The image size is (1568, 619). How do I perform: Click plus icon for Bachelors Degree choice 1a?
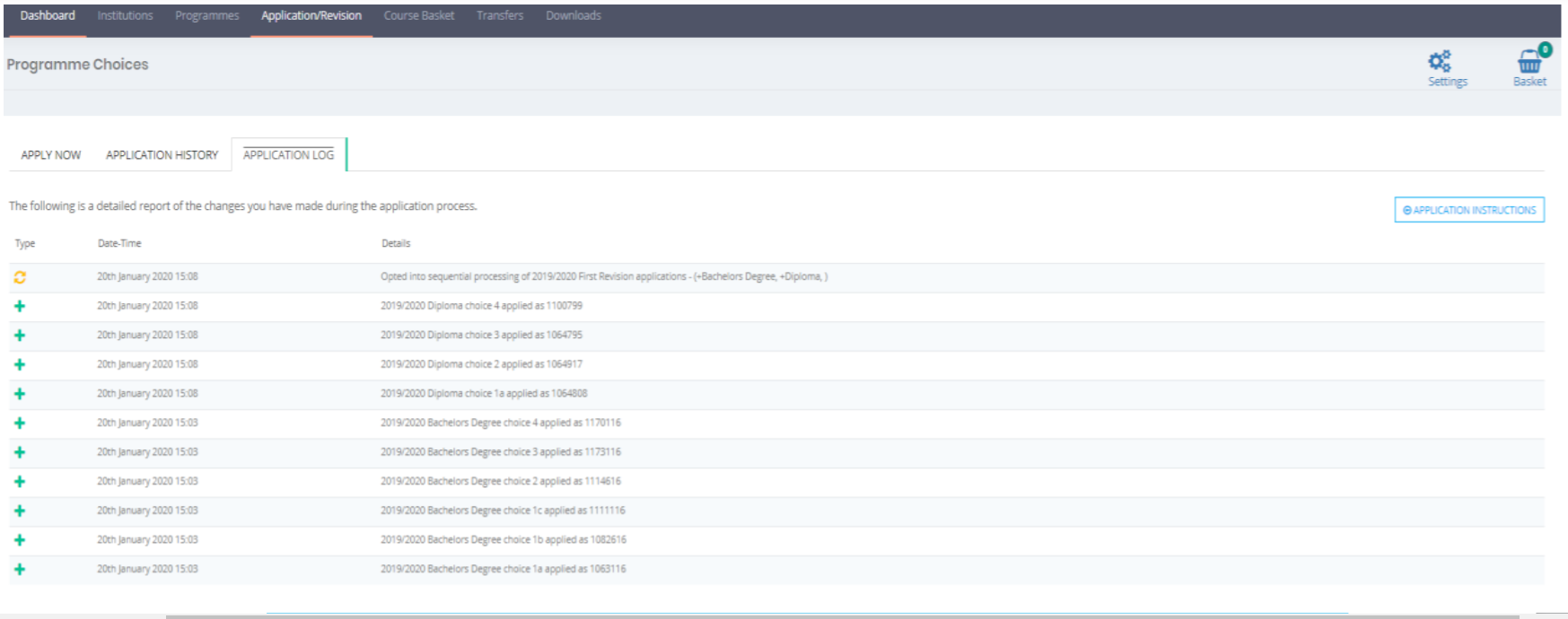20,570
